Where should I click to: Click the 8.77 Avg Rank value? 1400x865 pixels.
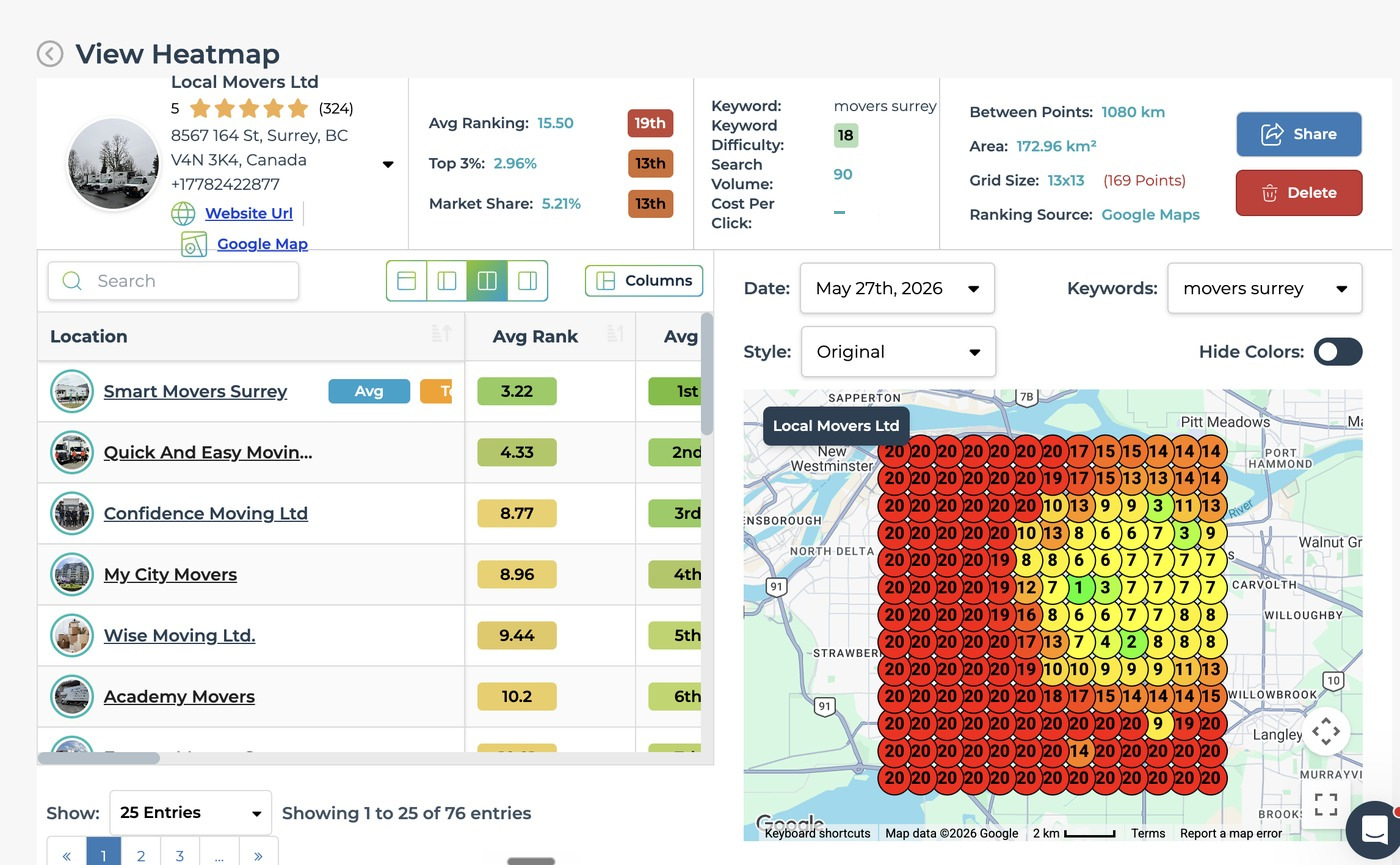click(517, 513)
